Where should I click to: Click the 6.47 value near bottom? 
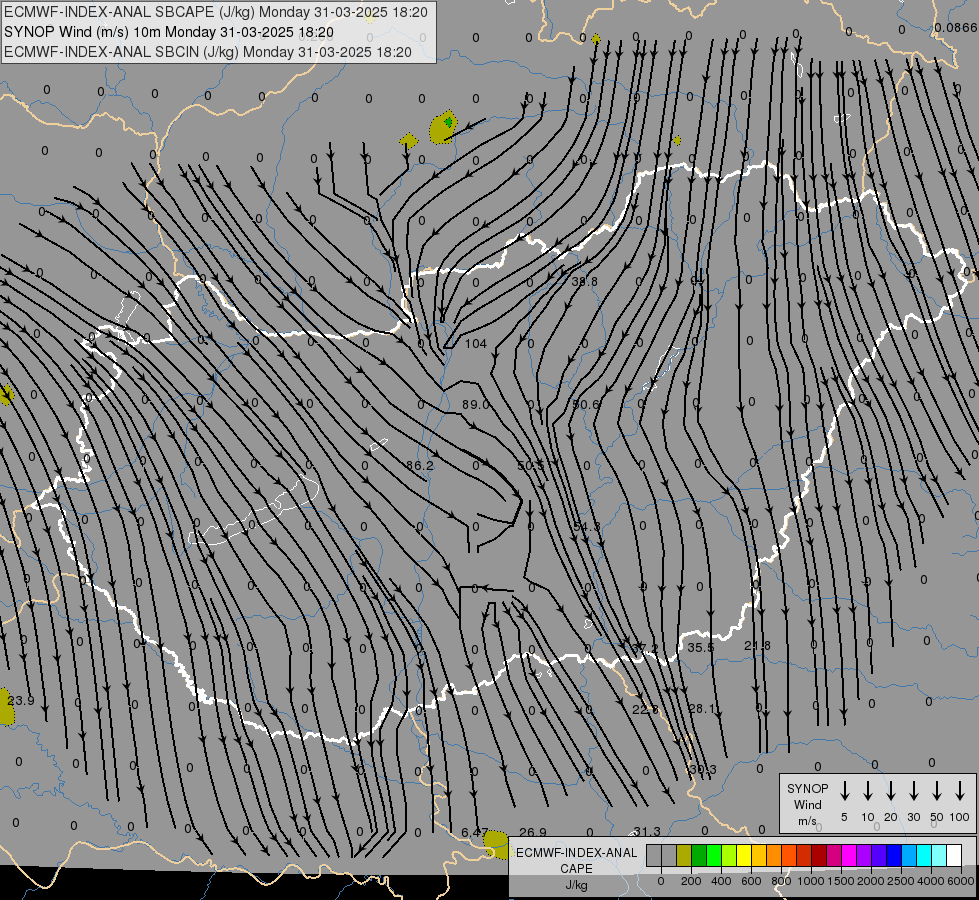click(475, 833)
